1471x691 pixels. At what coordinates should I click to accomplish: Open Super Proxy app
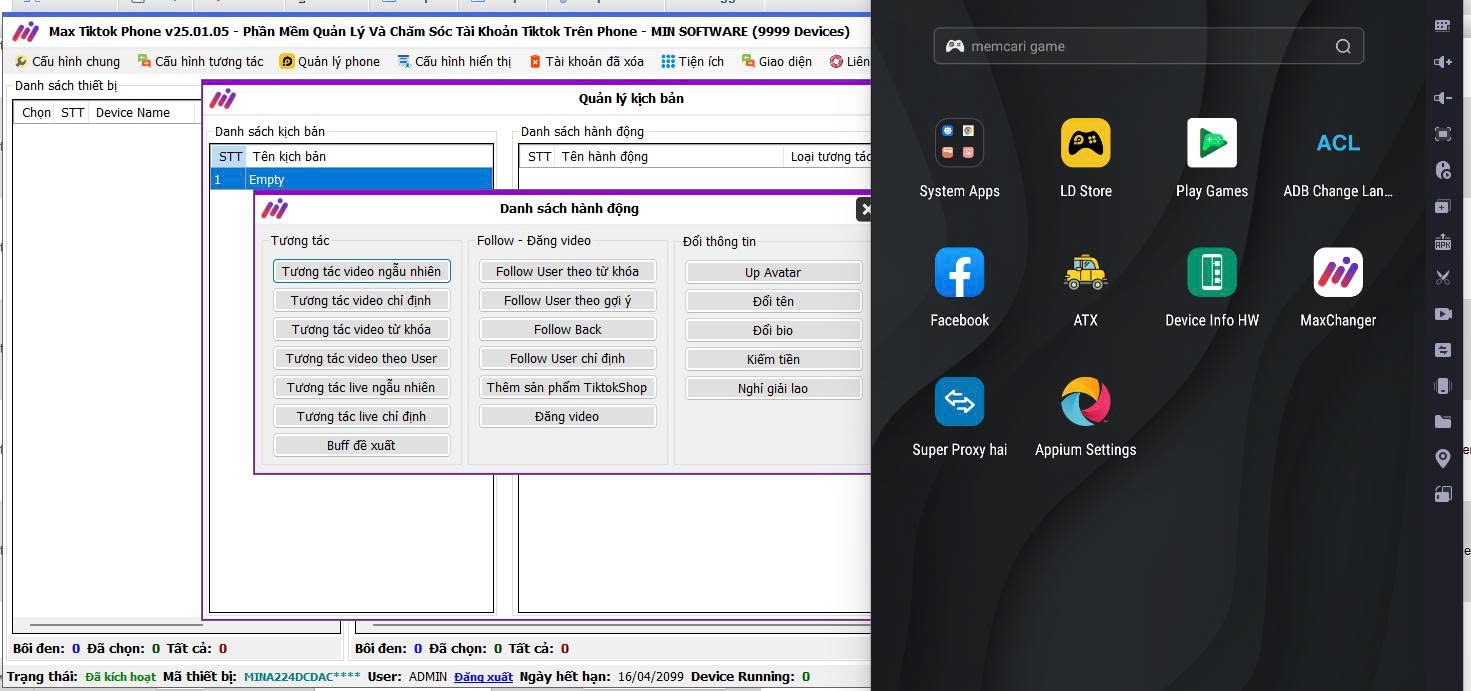[959, 402]
